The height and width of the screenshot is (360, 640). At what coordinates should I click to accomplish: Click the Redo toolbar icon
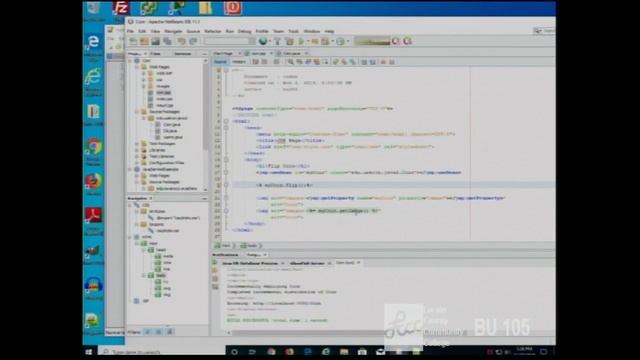point(193,41)
